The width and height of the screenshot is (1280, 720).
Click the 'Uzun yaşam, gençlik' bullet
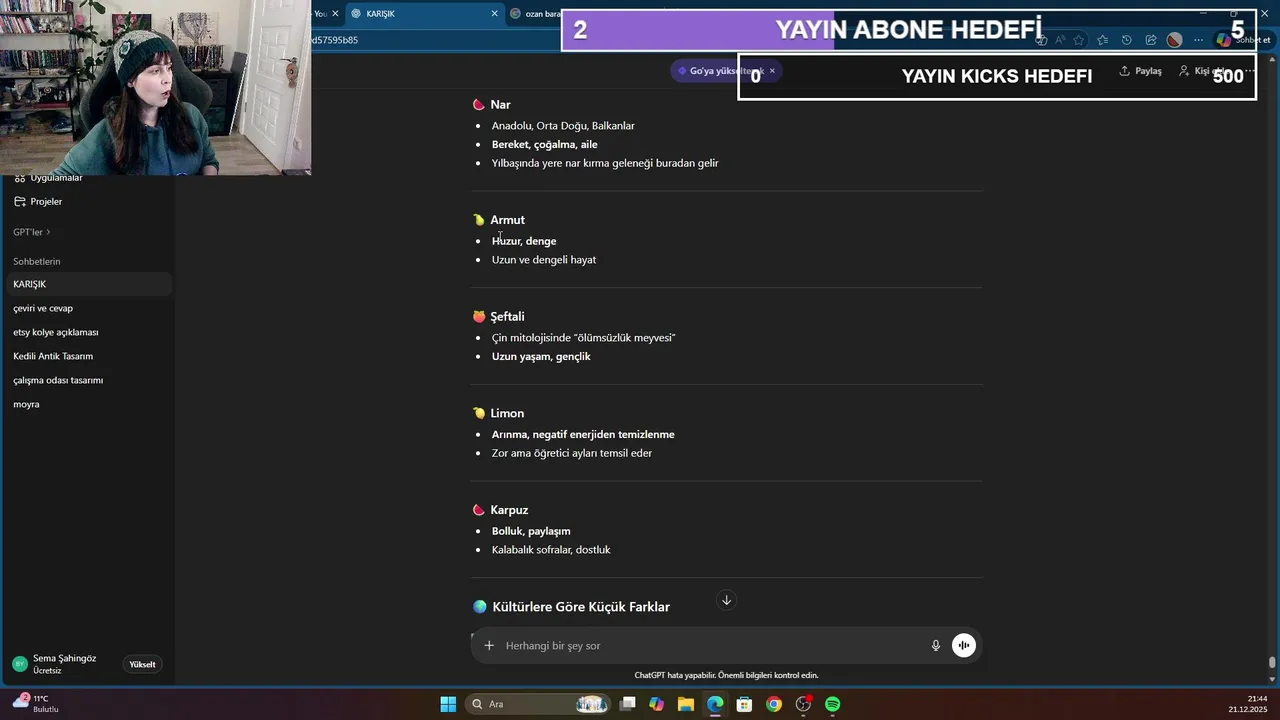[541, 357]
